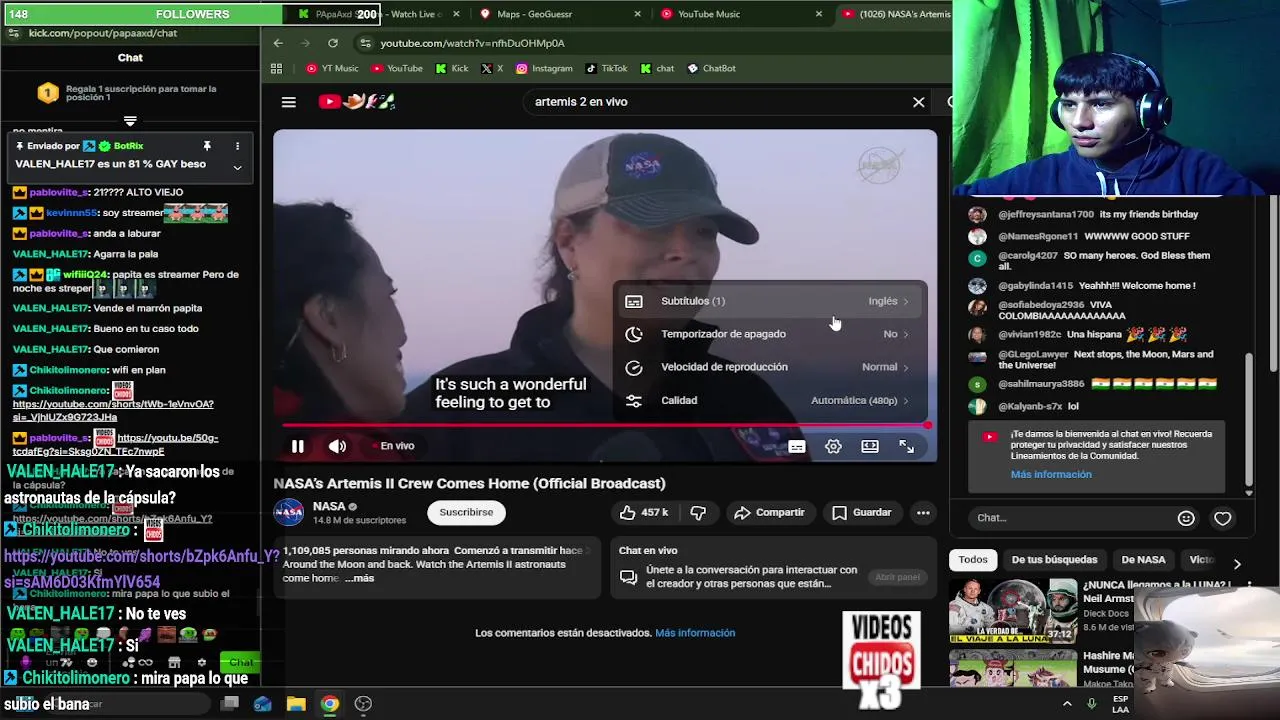Select the 'De NASA' chip
This screenshot has height=720, width=1280.
click(1143, 560)
